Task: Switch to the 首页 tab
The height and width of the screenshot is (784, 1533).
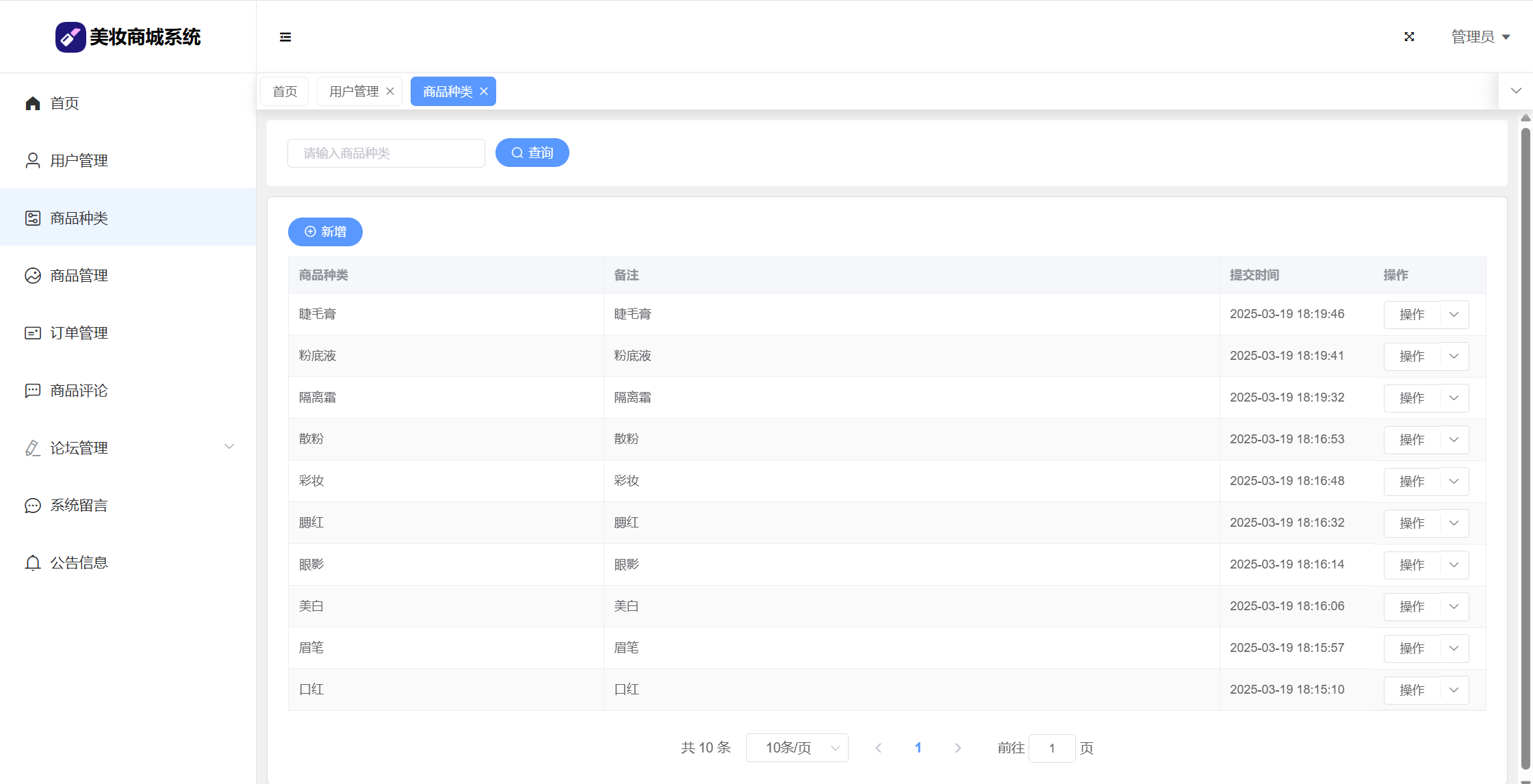Action: (x=285, y=92)
